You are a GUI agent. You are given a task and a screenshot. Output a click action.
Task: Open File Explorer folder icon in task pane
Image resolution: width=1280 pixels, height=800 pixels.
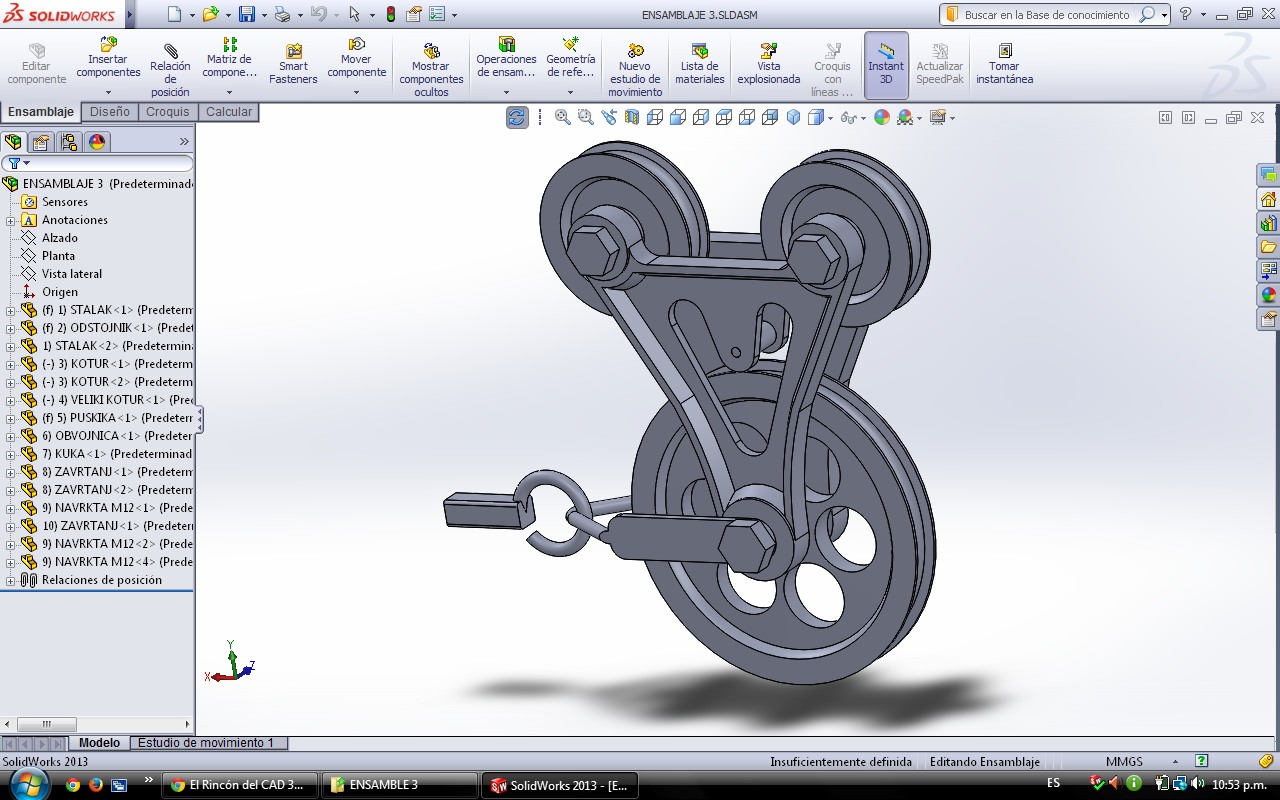pos(1268,247)
